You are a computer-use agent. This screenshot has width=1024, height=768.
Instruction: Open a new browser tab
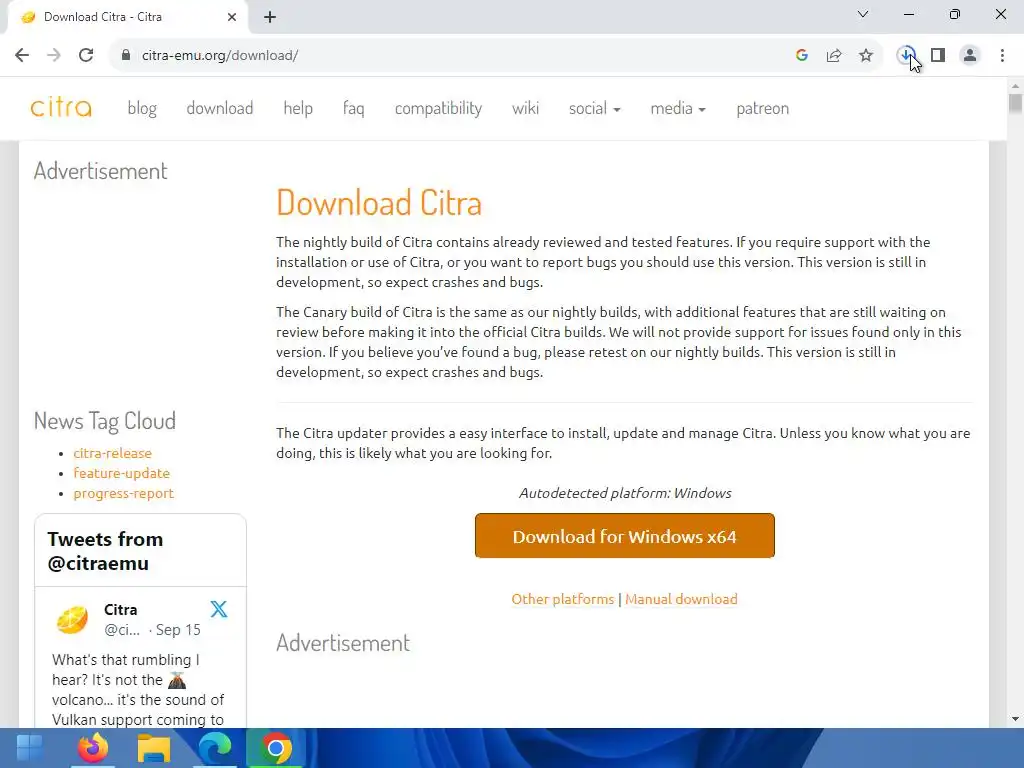pyautogui.click(x=270, y=17)
